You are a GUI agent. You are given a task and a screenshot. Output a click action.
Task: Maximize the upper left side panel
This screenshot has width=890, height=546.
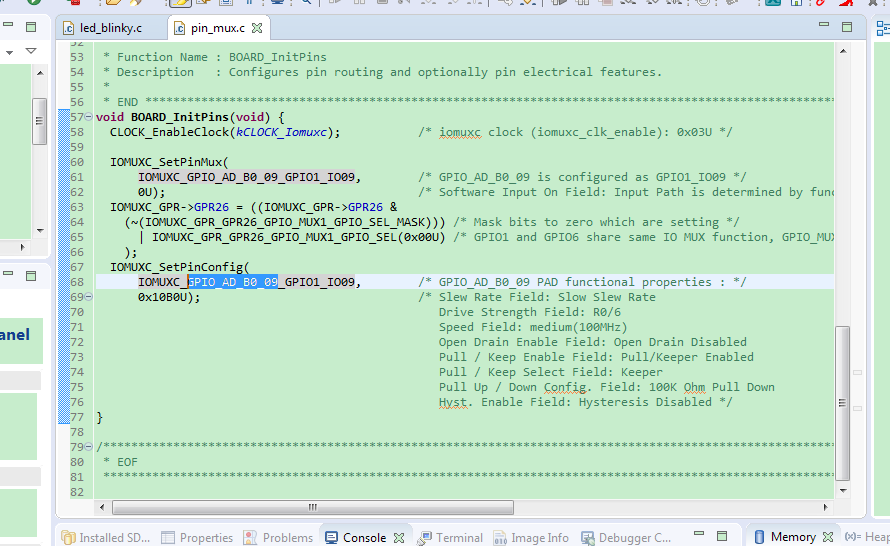31,27
